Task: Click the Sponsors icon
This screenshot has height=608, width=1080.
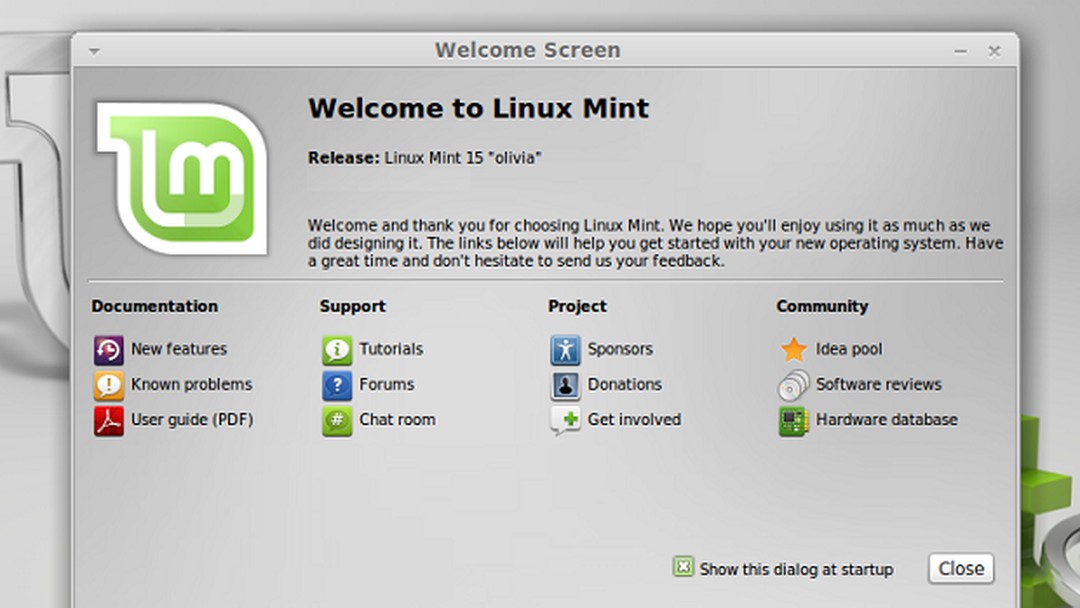Action: [565, 349]
